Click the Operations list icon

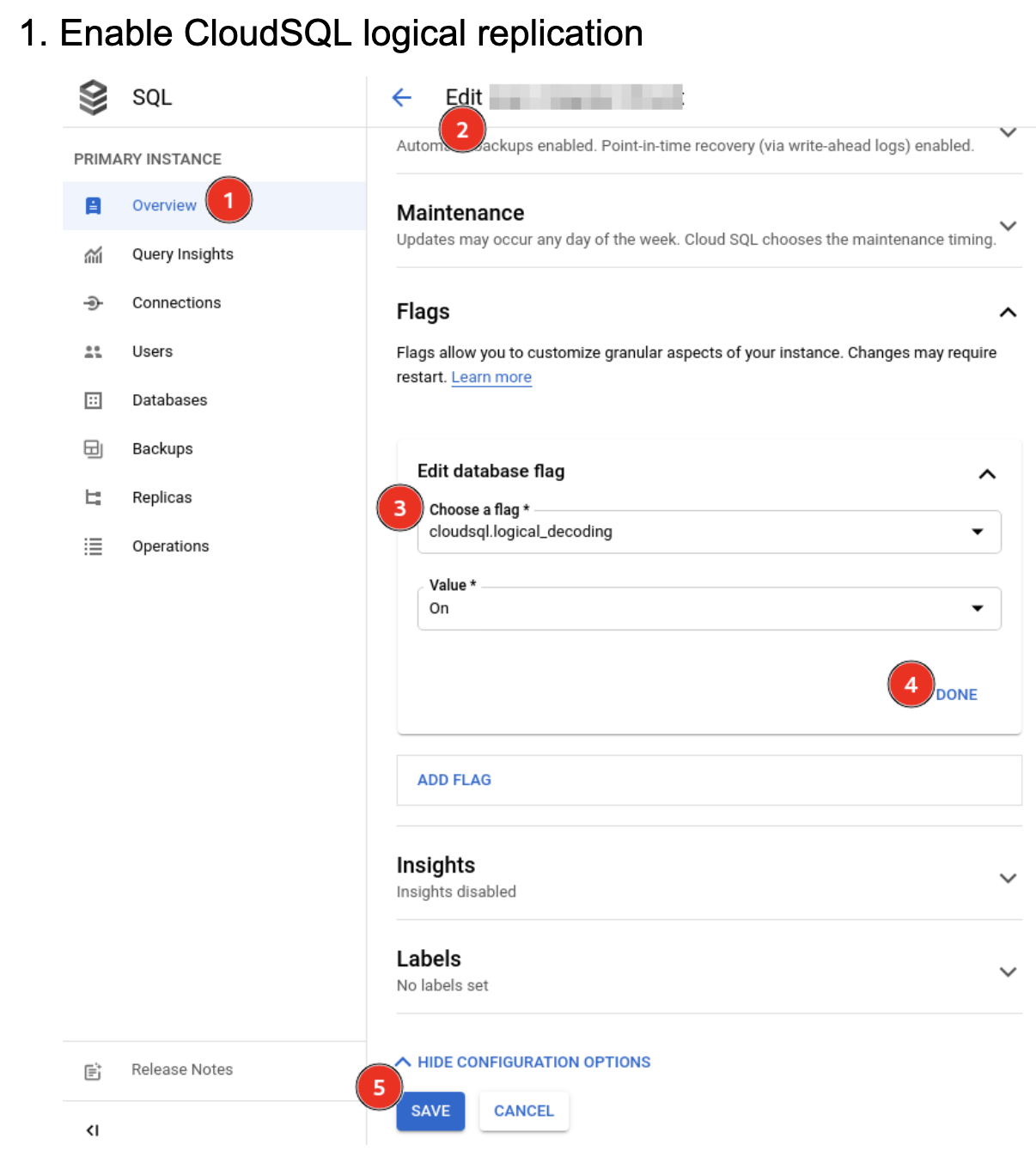click(x=93, y=545)
